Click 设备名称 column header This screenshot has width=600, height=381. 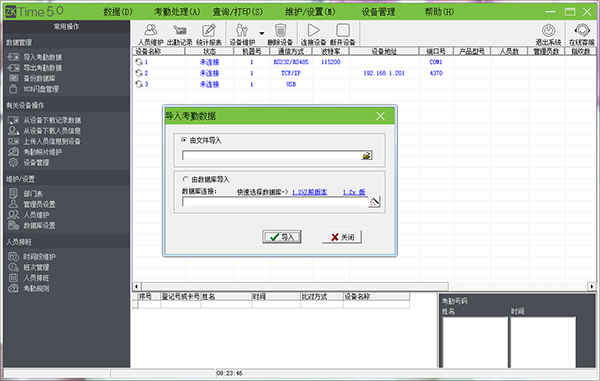(x=159, y=51)
